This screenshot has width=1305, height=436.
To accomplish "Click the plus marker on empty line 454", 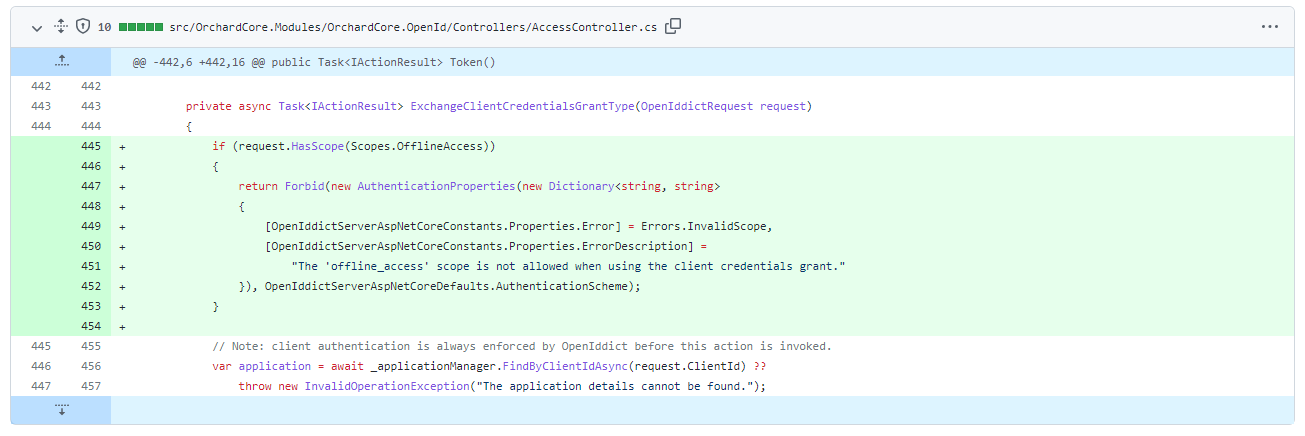I will [122, 326].
